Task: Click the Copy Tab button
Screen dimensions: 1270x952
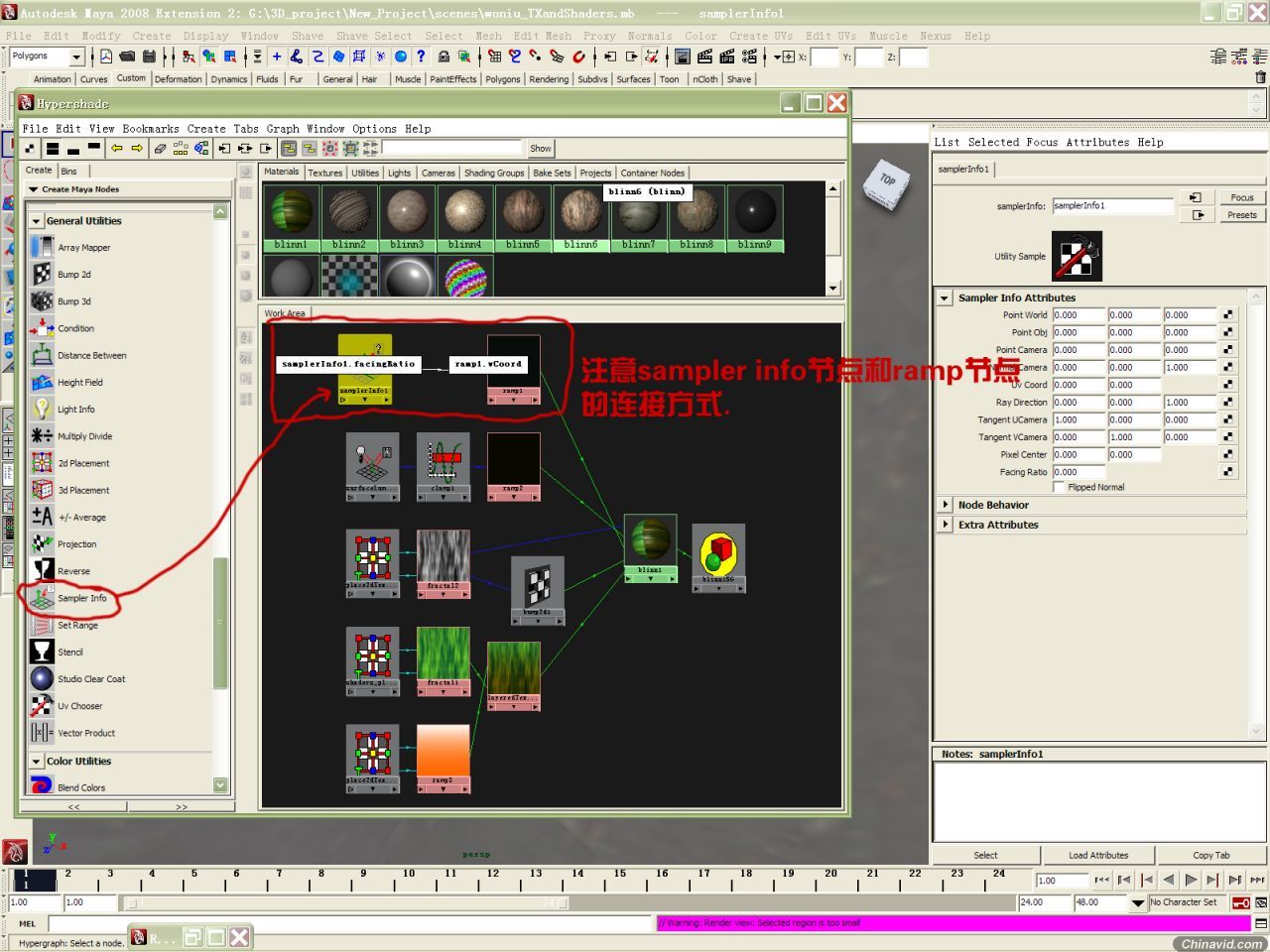Action: (x=1210, y=855)
